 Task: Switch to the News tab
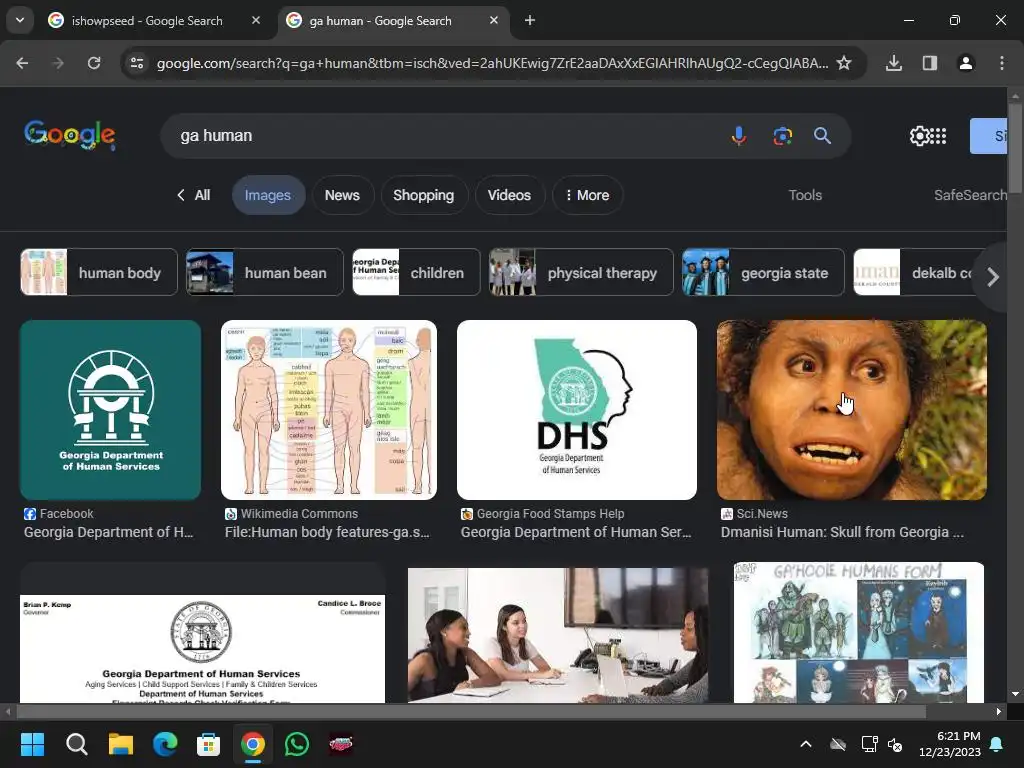click(342, 195)
